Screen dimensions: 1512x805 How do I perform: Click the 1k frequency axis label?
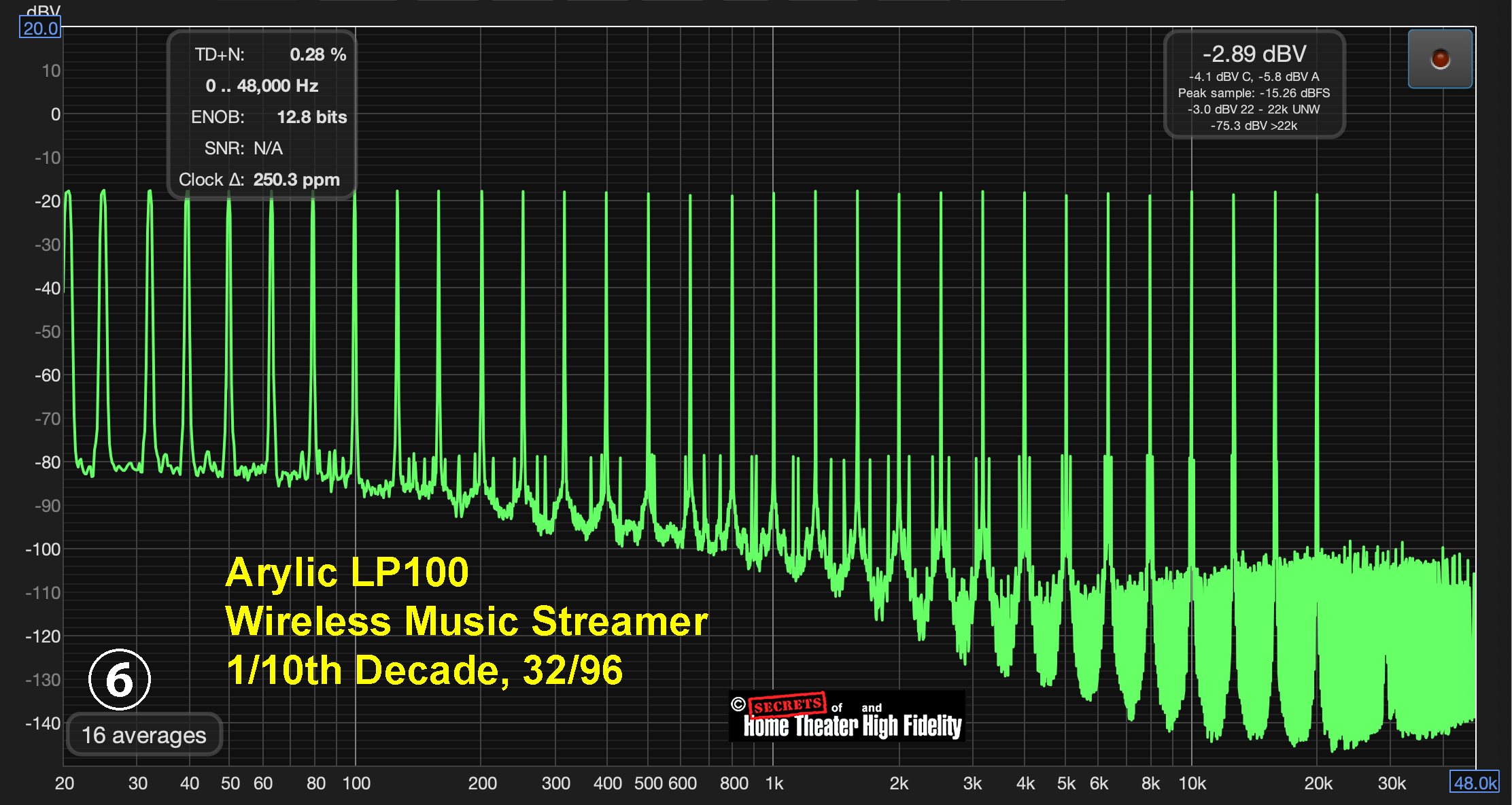click(x=774, y=783)
